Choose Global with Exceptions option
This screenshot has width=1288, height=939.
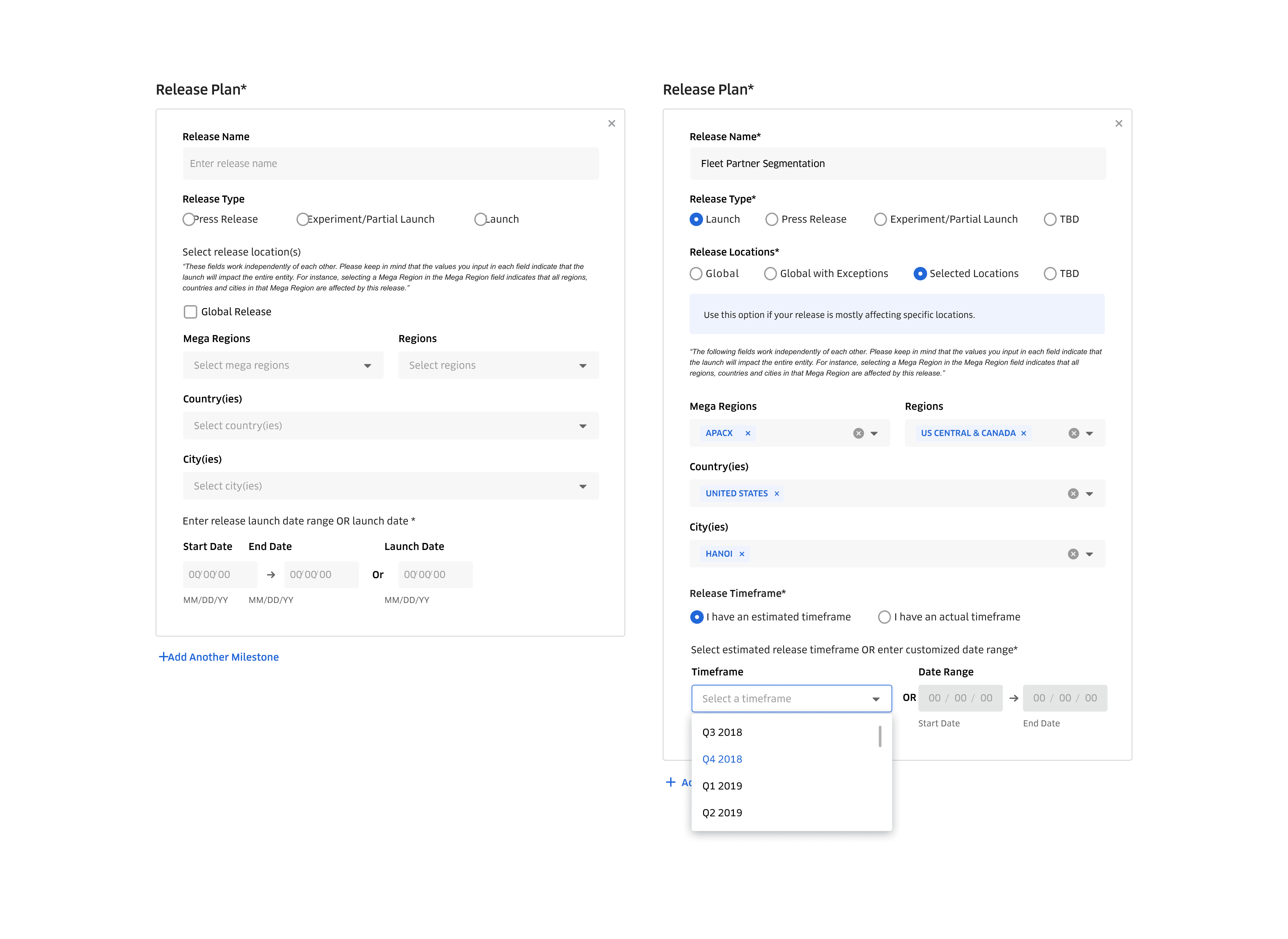(770, 273)
